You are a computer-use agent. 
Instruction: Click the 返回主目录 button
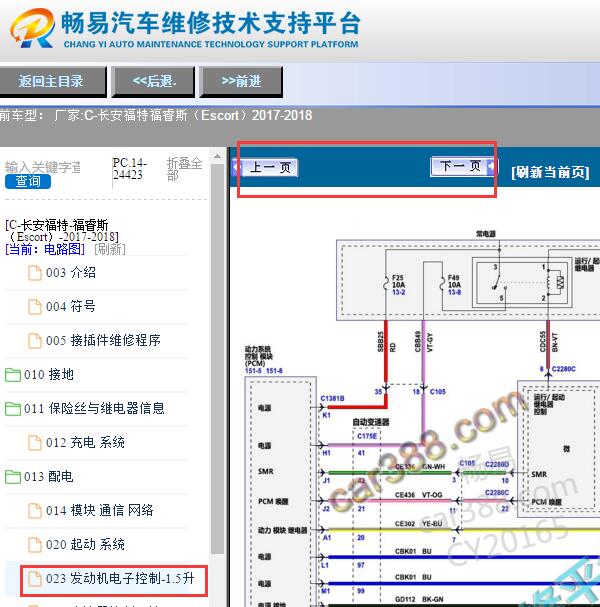51,81
